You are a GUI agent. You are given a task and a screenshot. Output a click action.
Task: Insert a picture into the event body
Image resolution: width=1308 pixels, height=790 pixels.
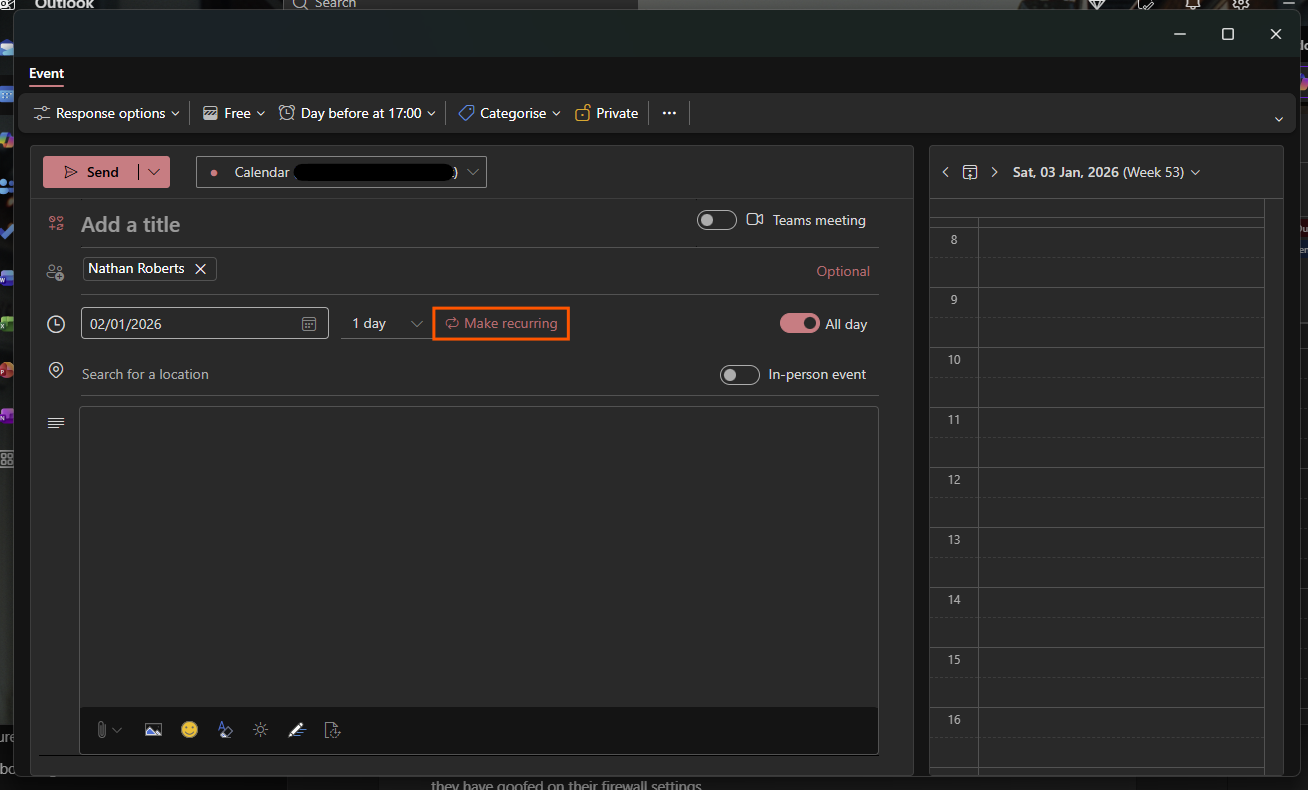153,730
